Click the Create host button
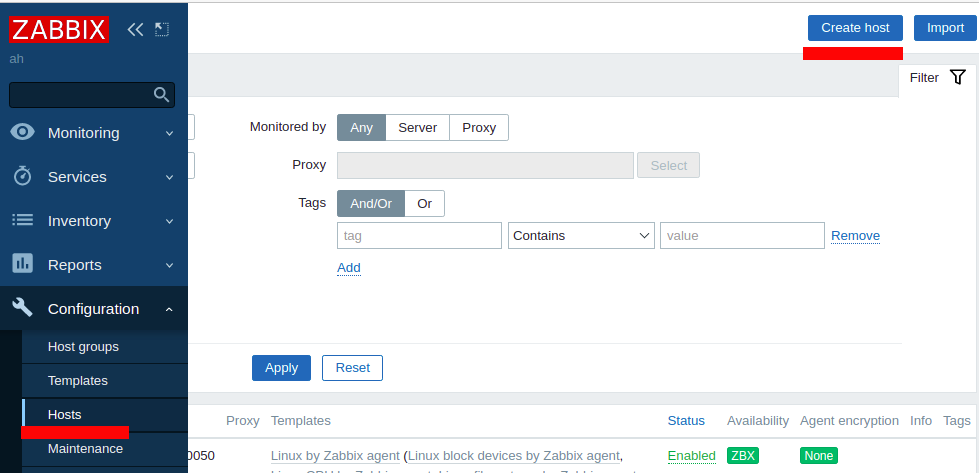The width and height of the screenshot is (979, 473). pyautogui.click(x=855, y=28)
